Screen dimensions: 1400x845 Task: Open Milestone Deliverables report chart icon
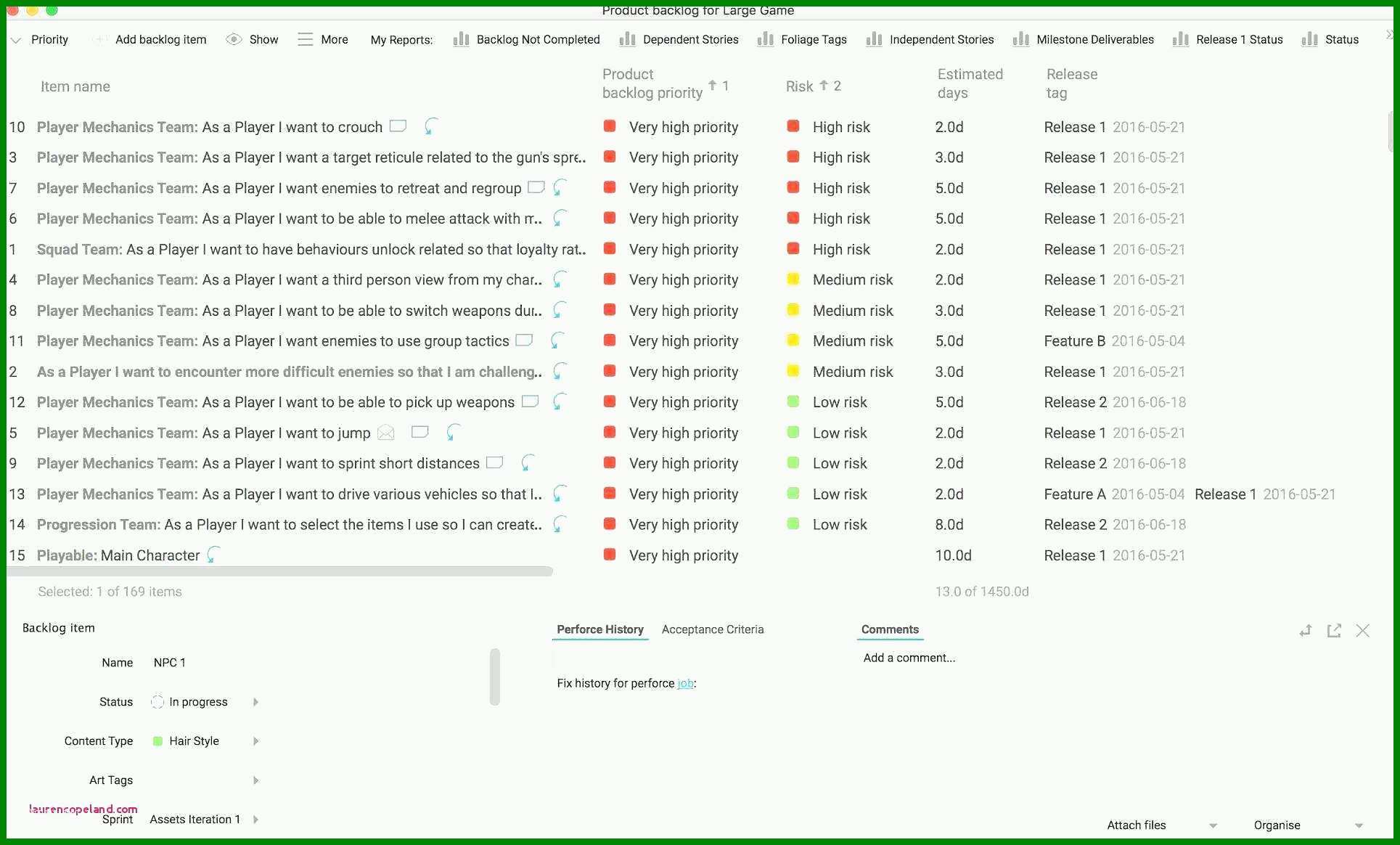(1021, 39)
